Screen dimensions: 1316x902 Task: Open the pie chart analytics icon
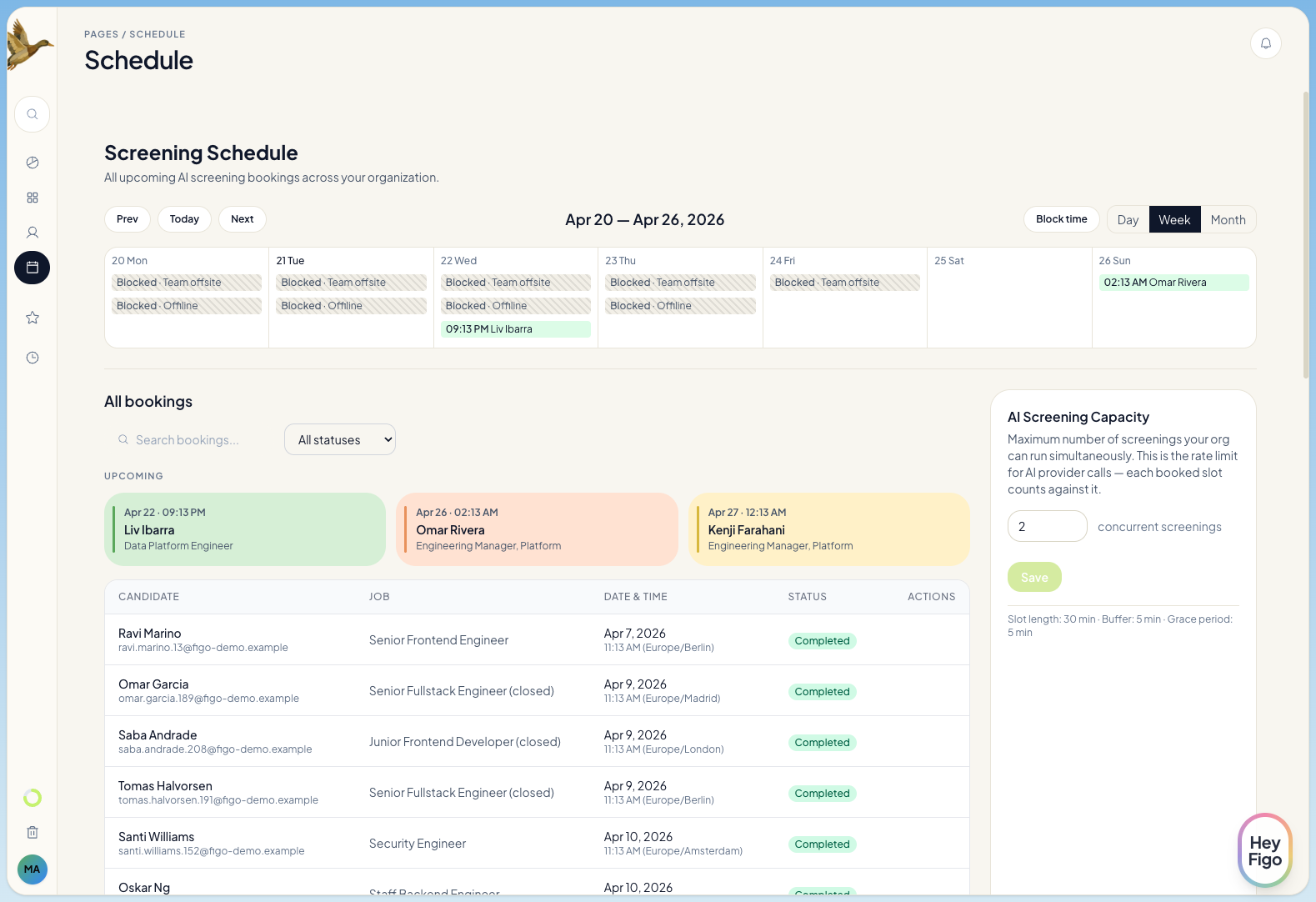click(33, 163)
